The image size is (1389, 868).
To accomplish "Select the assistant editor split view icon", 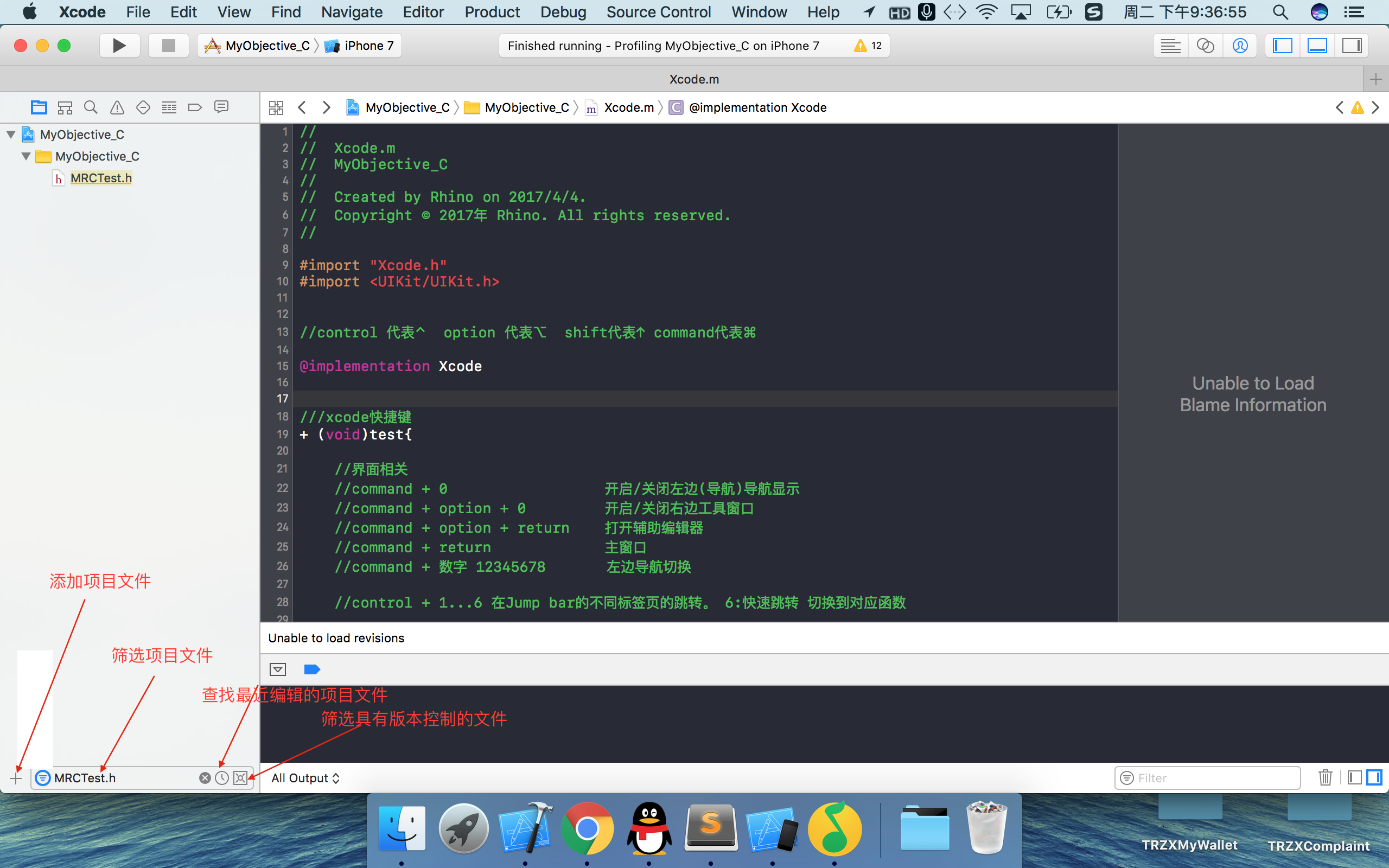I will coord(1205,45).
